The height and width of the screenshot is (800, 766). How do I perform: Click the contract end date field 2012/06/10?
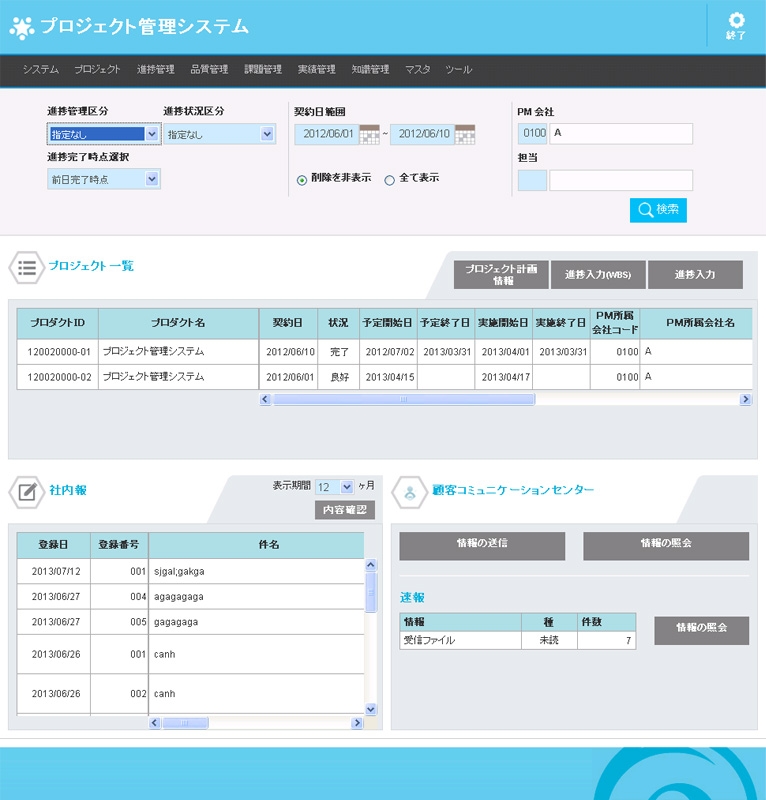(x=423, y=134)
